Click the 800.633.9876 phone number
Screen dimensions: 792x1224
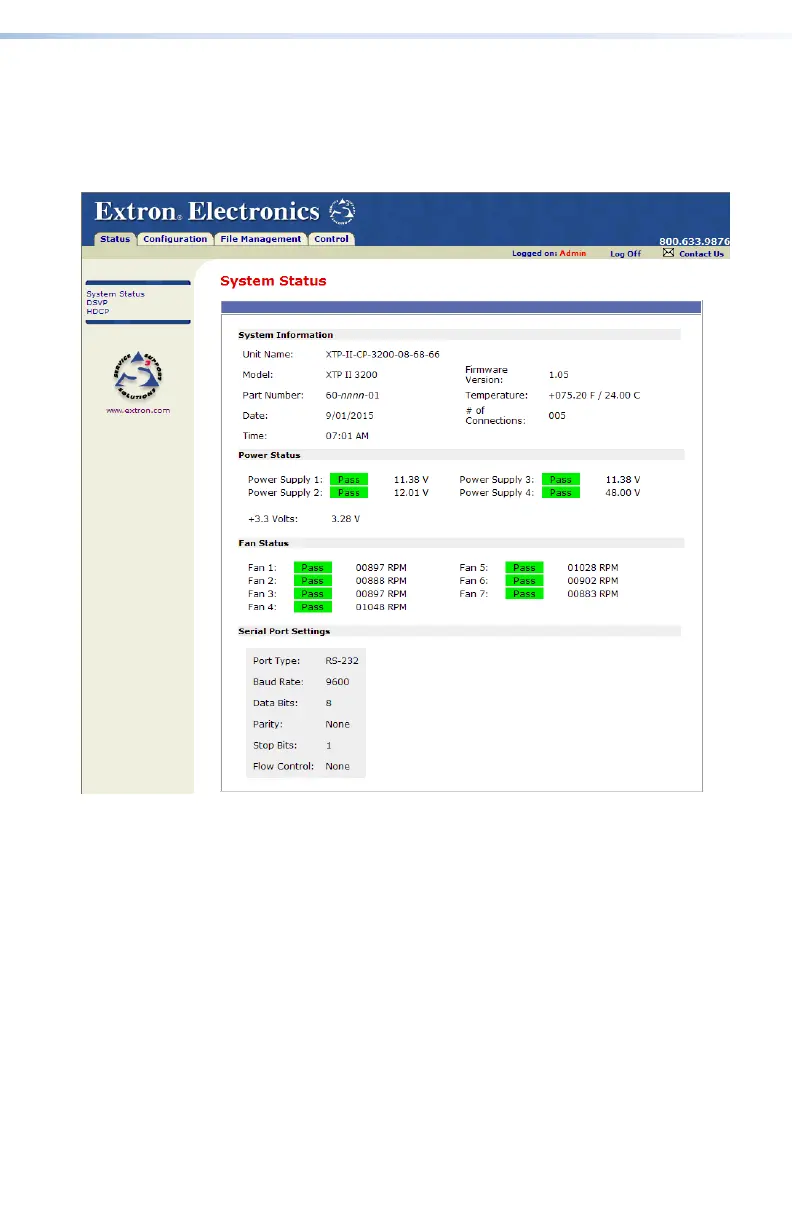694,241
